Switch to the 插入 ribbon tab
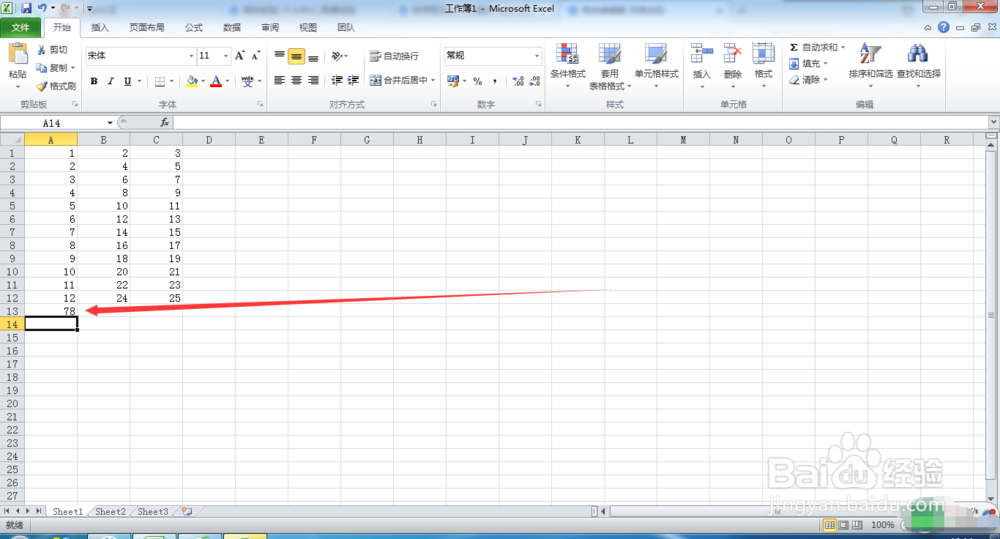The width and height of the screenshot is (1000, 539). (99, 27)
